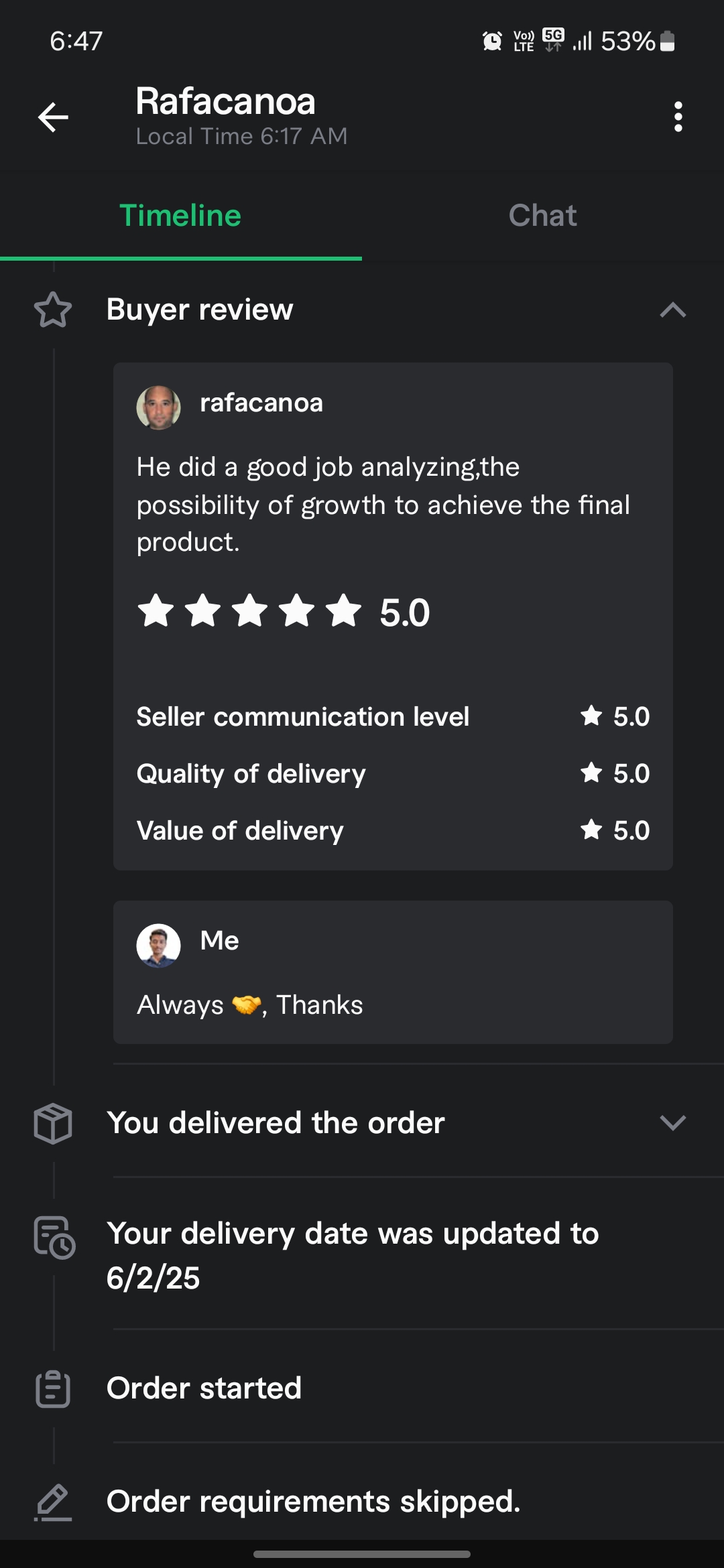724x1568 pixels.
Task: Tap rafacanoa's profile picture
Action: click(x=159, y=407)
